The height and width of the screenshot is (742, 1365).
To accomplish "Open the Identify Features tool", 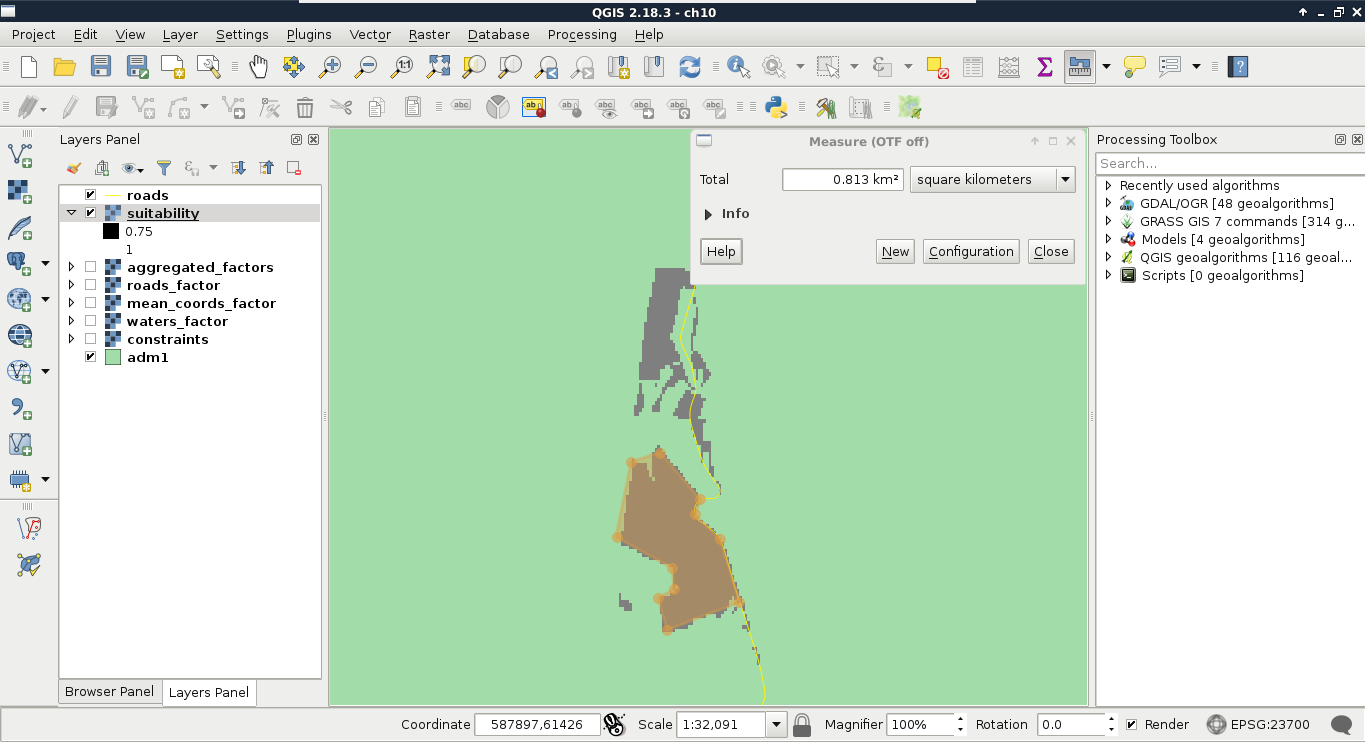I will (738, 67).
